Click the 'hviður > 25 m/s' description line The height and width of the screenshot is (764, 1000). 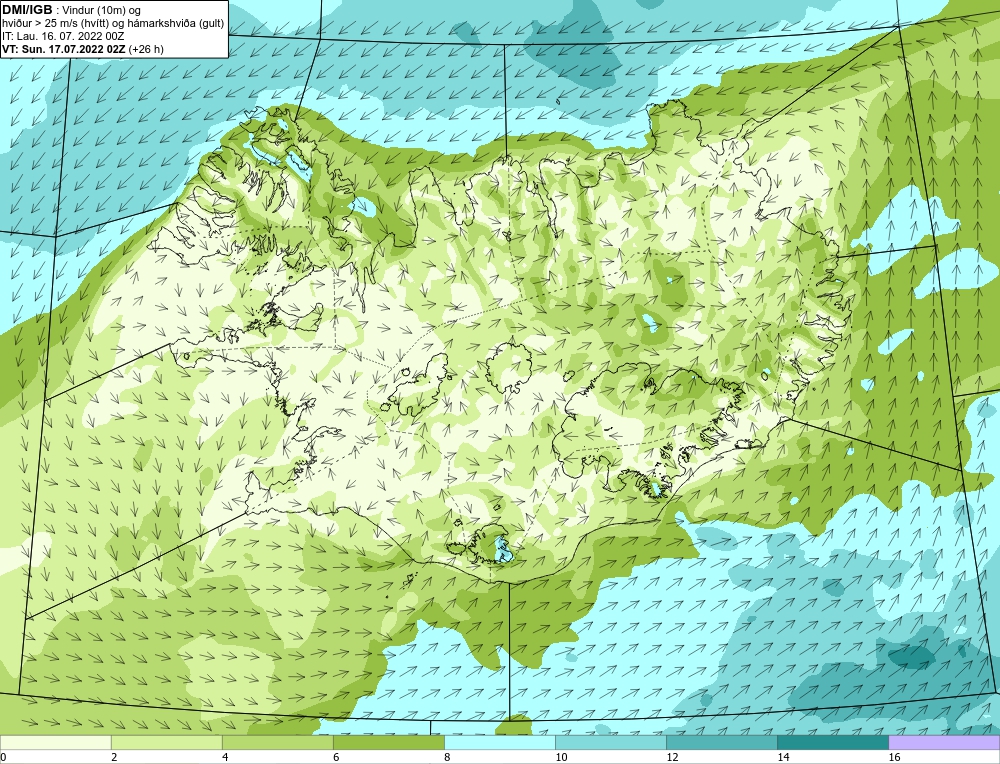coord(113,24)
